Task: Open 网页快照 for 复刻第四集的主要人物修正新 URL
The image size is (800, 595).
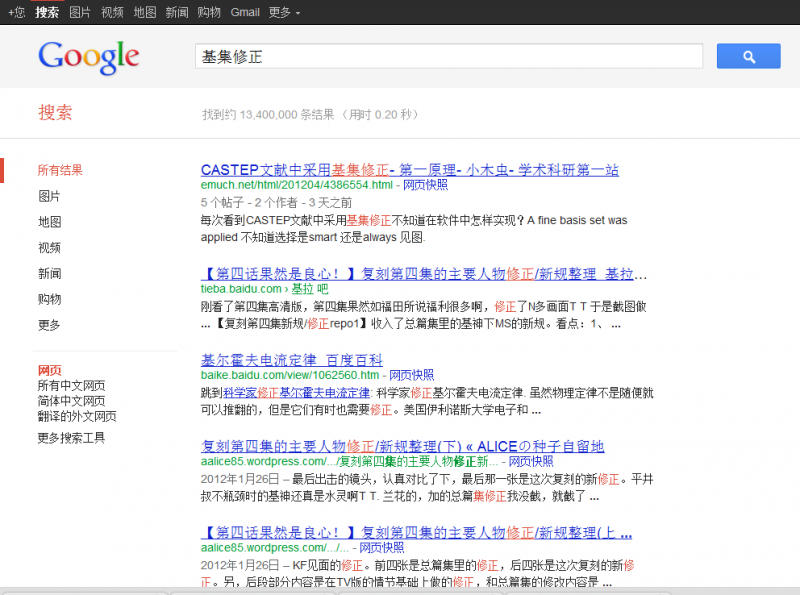Action: [531, 461]
